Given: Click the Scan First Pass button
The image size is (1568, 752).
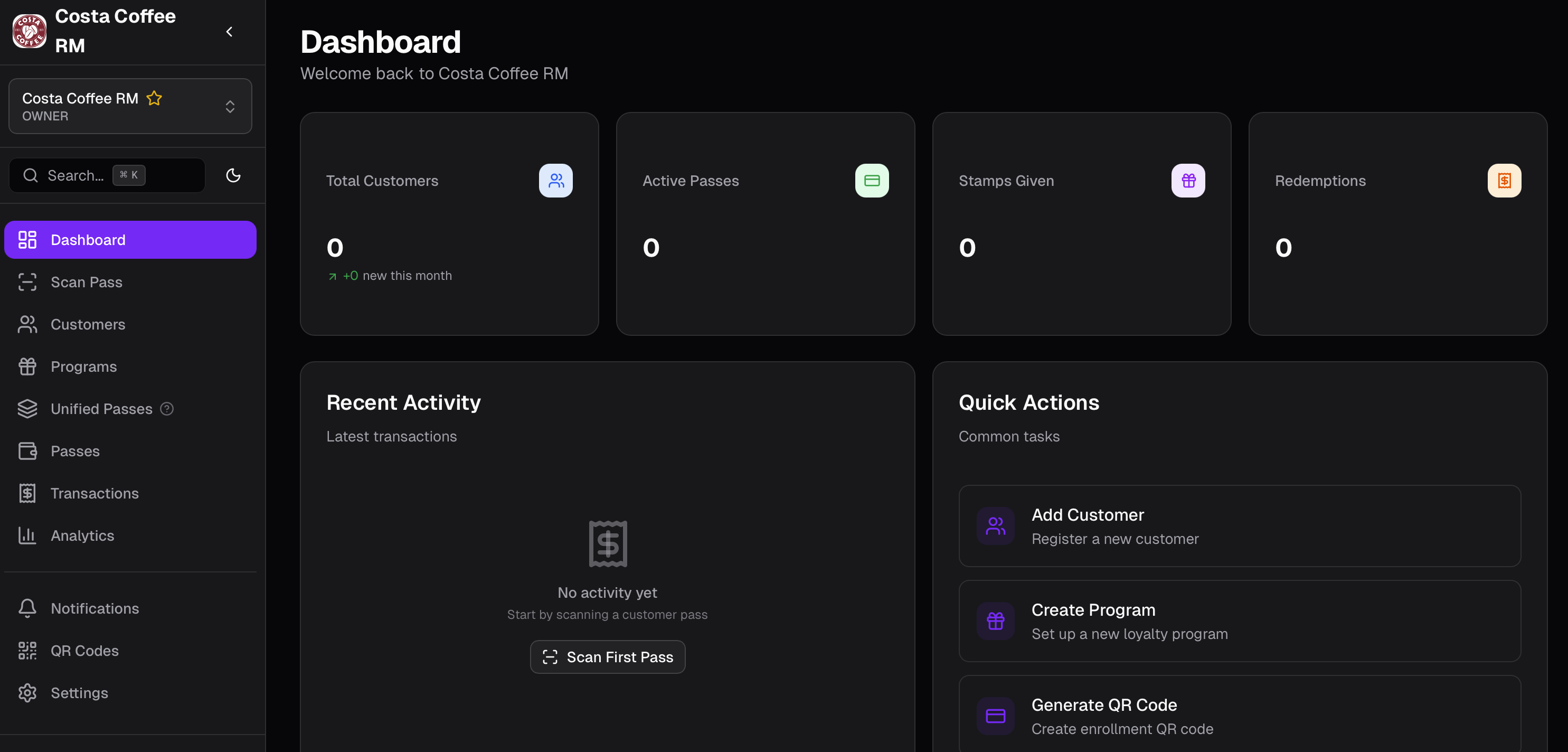Looking at the screenshot, I should pos(607,656).
